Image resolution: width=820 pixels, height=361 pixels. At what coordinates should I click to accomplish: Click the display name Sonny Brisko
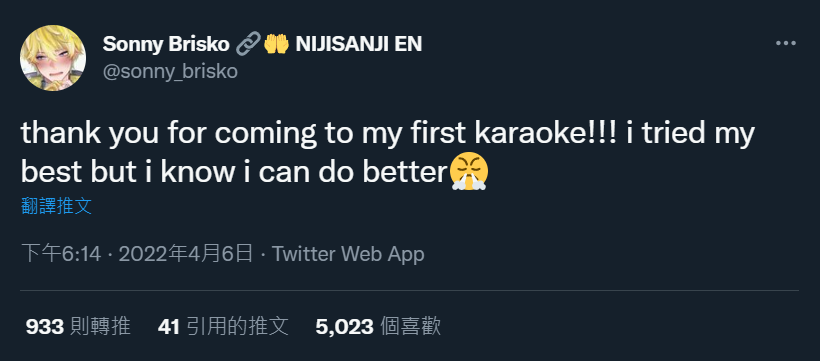[166, 44]
